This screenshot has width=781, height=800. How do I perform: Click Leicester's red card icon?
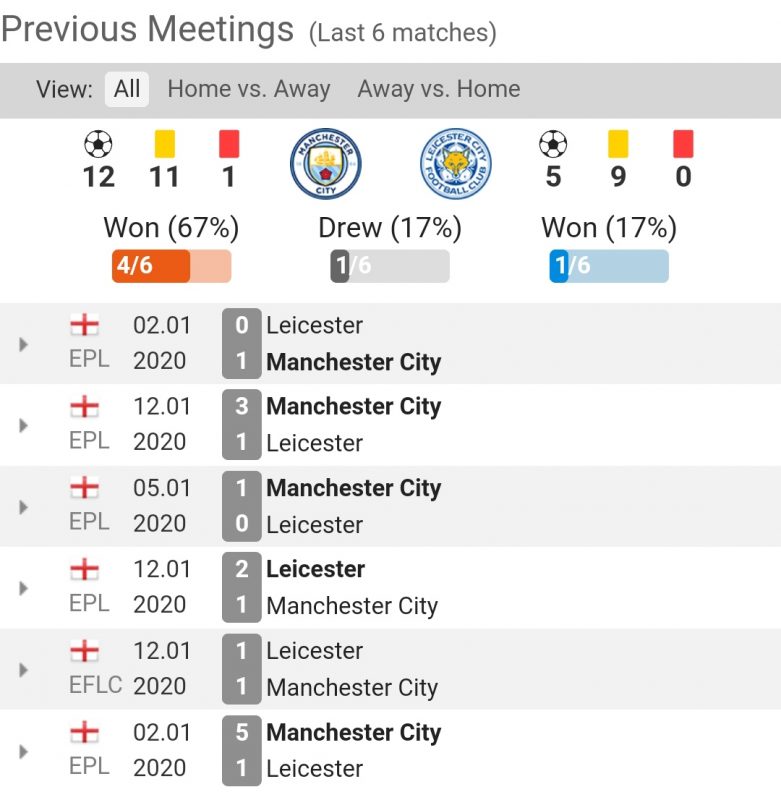(x=684, y=145)
